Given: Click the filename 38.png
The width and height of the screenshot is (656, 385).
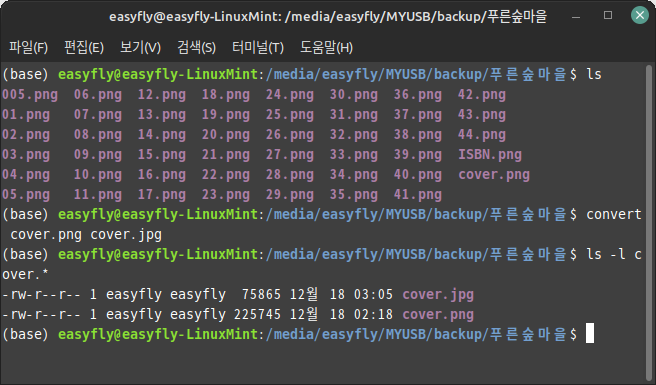Looking at the screenshot, I should point(418,135).
